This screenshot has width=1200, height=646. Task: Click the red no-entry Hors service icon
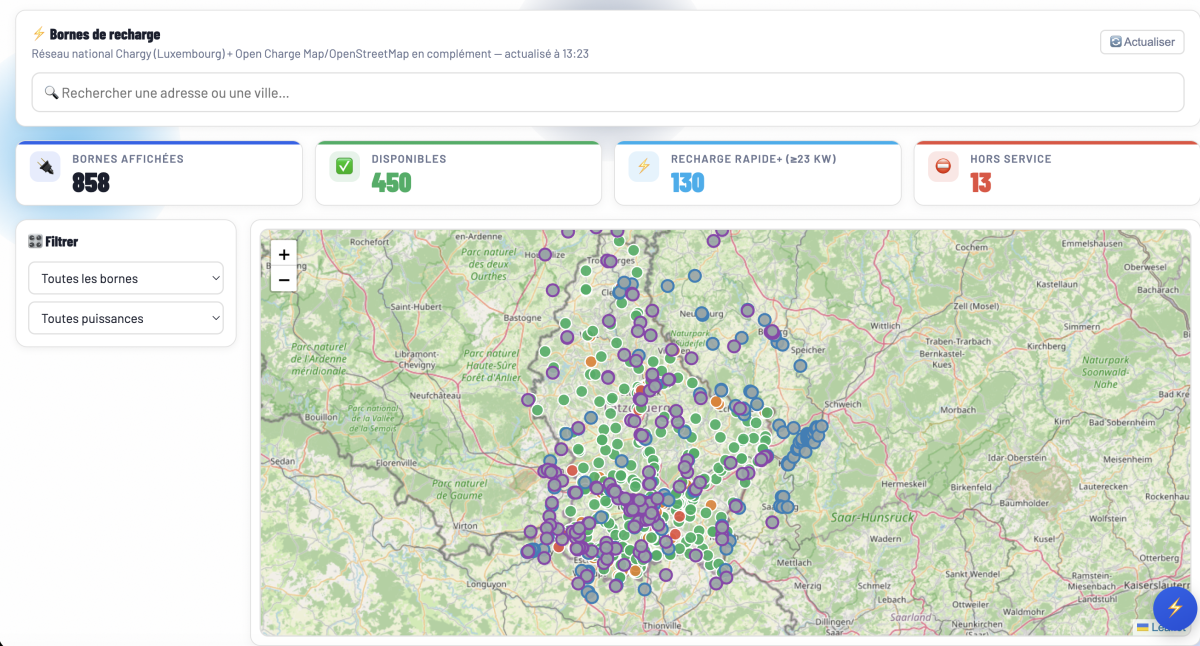[x=943, y=166]
